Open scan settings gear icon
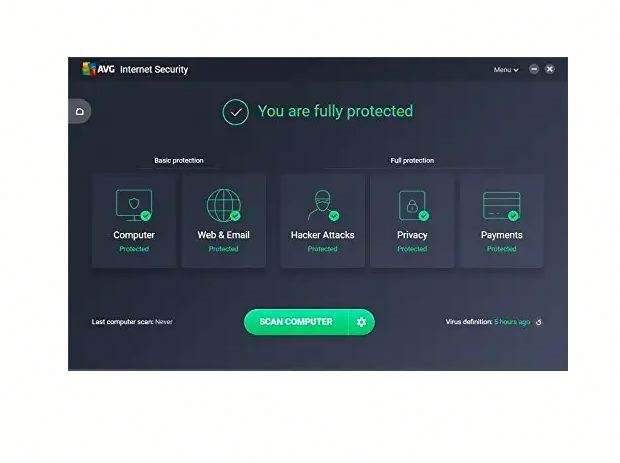This screenshot has width=620, height=463. [x=361, y=322]
